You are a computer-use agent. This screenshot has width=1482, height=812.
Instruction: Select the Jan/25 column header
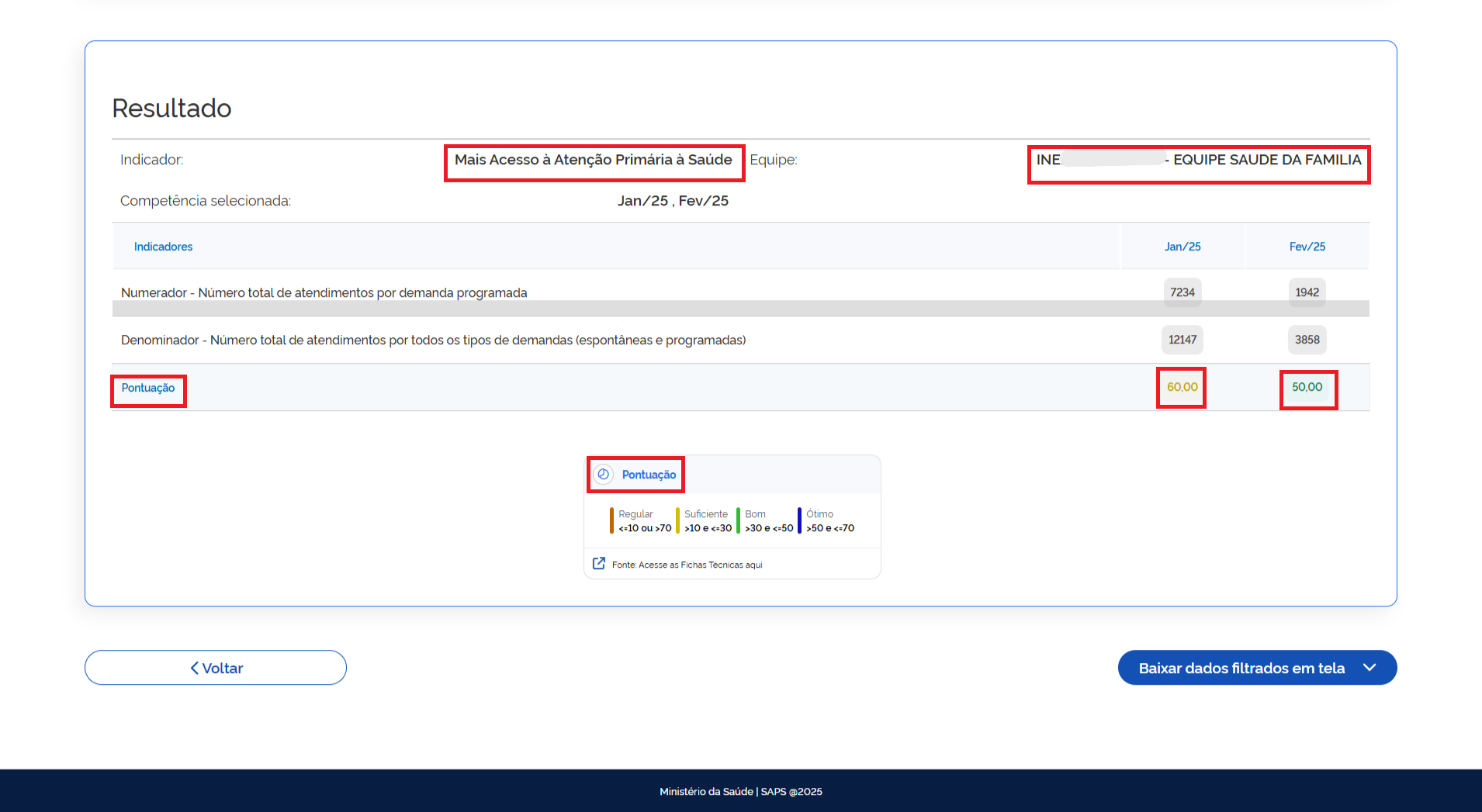(1182, 247)
